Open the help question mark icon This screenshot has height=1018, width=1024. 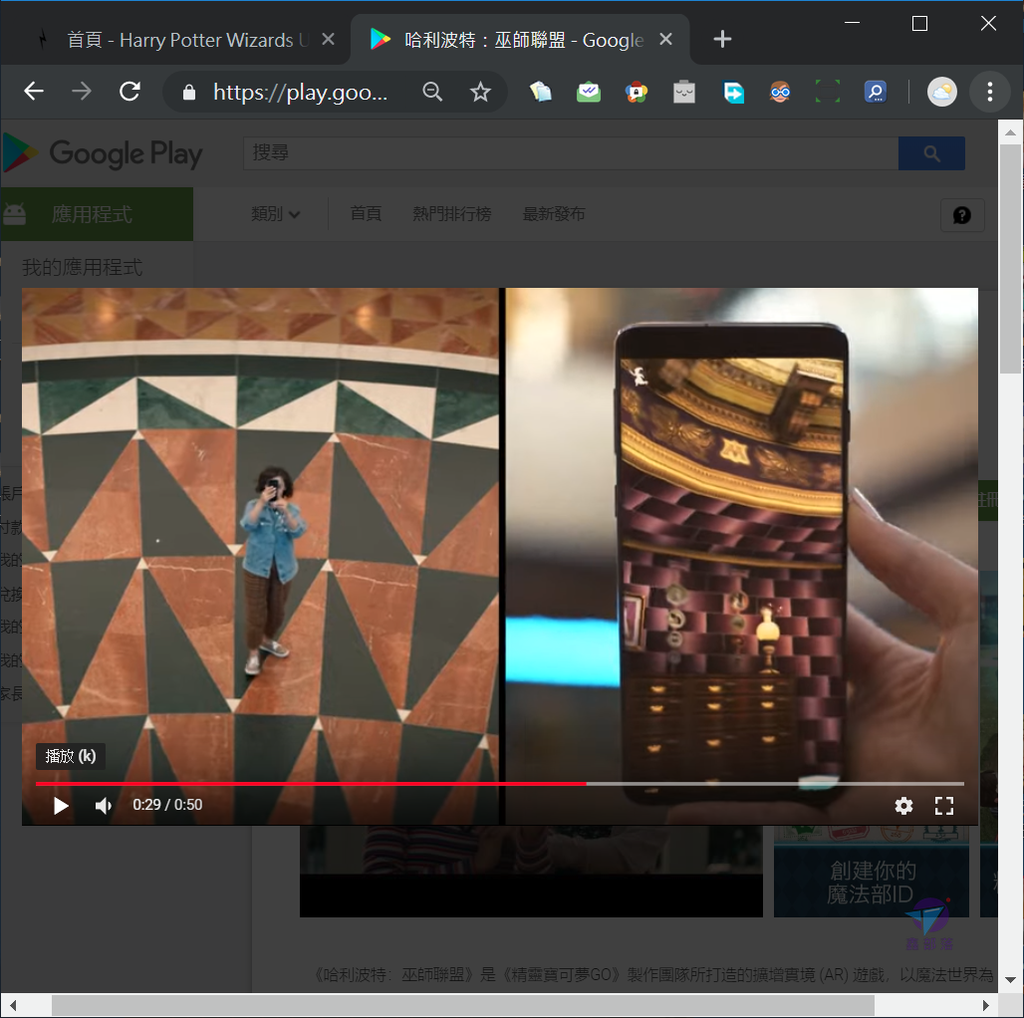962,215
